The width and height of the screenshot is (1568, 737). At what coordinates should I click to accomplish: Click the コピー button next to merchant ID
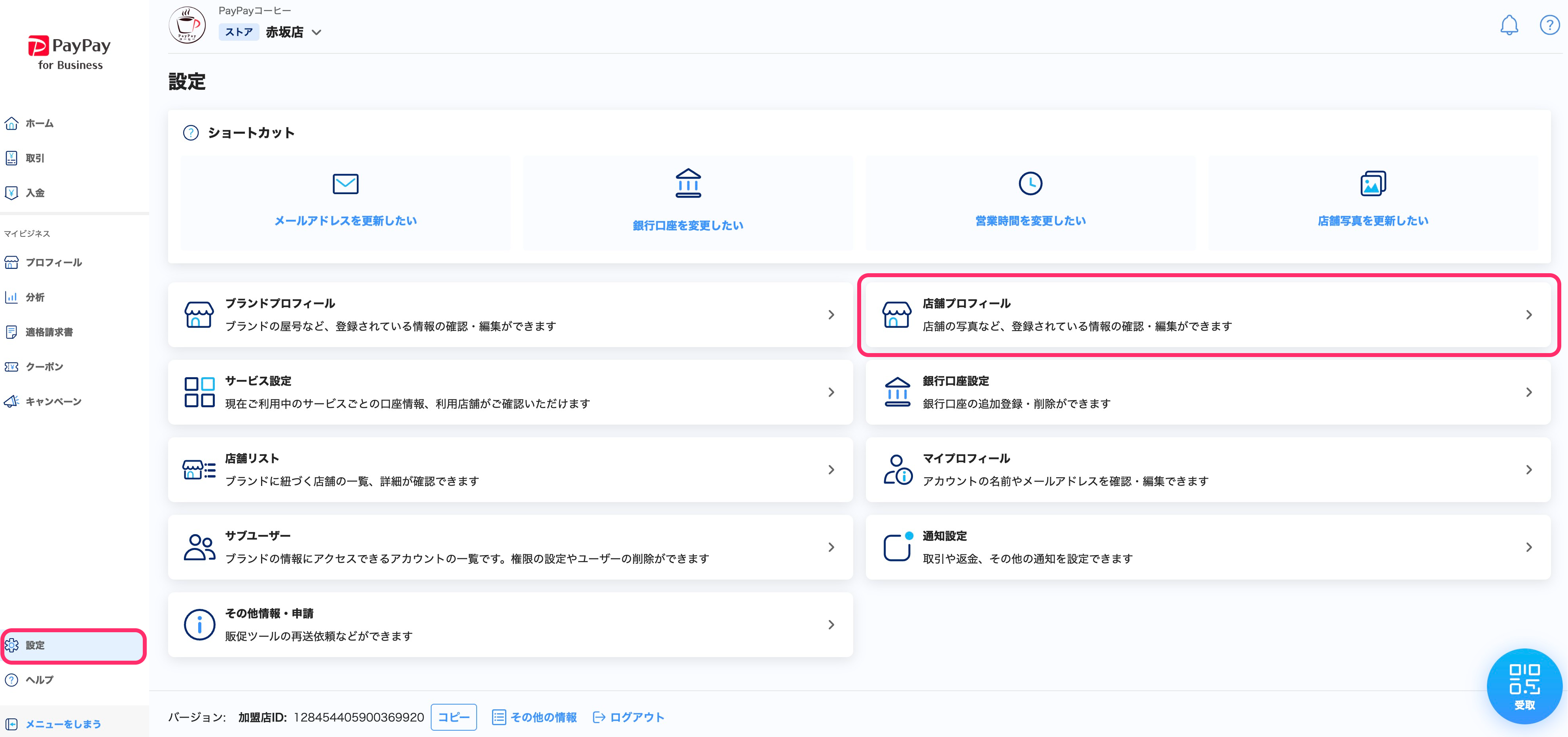tap(453, 717)
